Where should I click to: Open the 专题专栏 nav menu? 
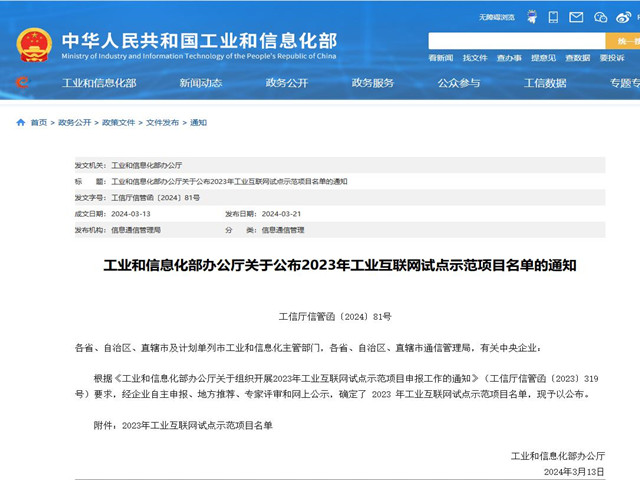point(625,83)
